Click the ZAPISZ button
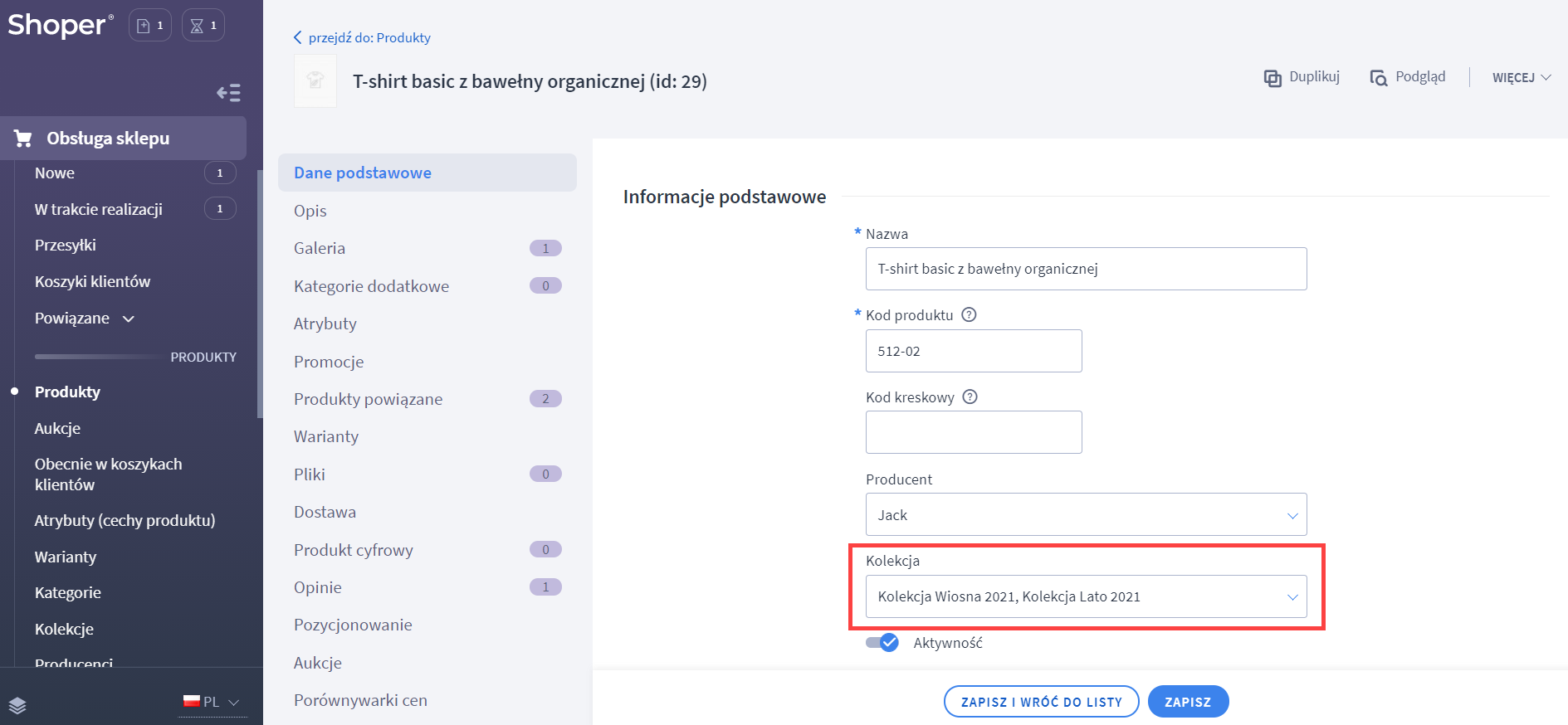The image size is (1568, 725). pyautogui.click(x=1187, y=702)
